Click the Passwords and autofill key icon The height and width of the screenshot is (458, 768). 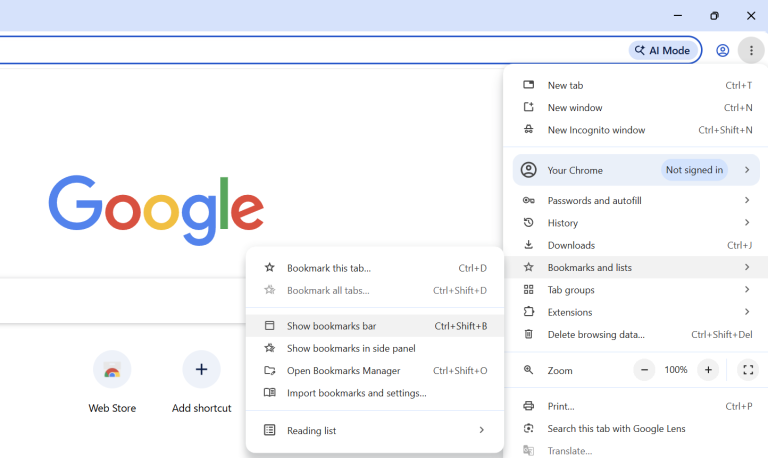[528, 200]
